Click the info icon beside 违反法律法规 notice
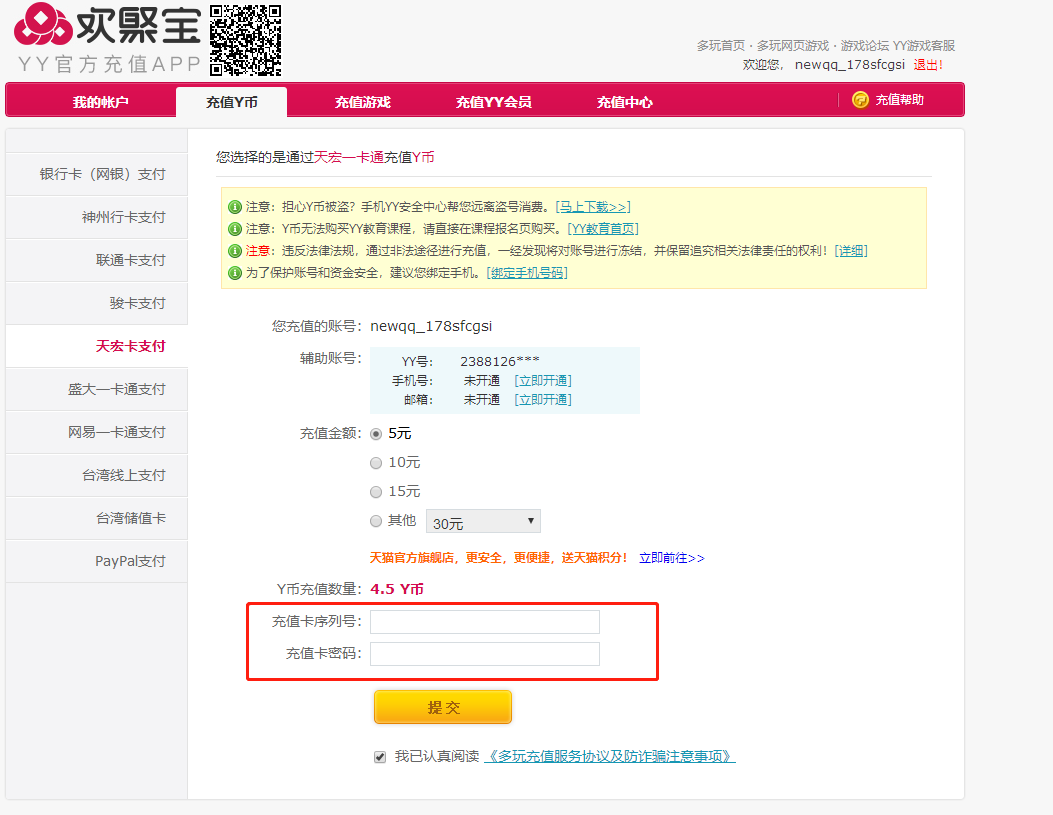Screen dimensions: 1053x815 click(x=235, y=251)
